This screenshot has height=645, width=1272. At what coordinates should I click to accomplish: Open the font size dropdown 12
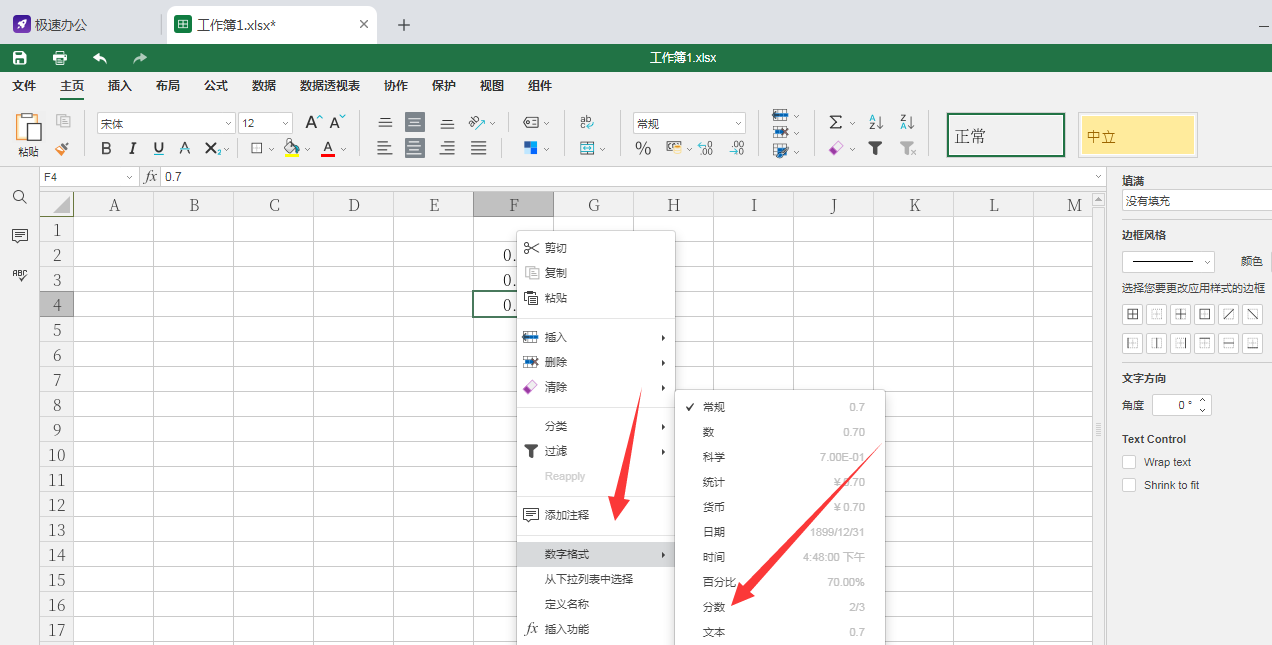pyautogui.click(x=265, y=123)
